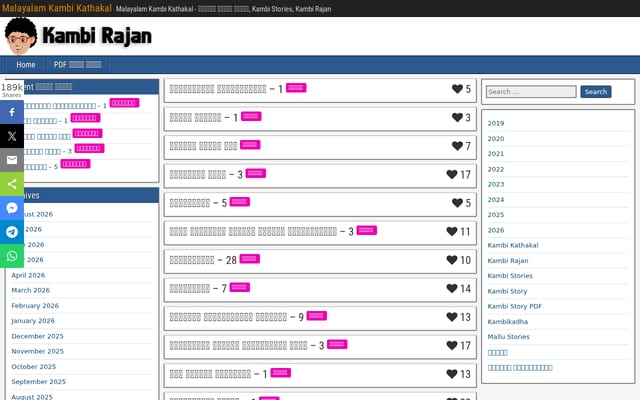The height and width of the screenshot is (400, 640).
Task: Open September 2025 archive
Action: 38,382
